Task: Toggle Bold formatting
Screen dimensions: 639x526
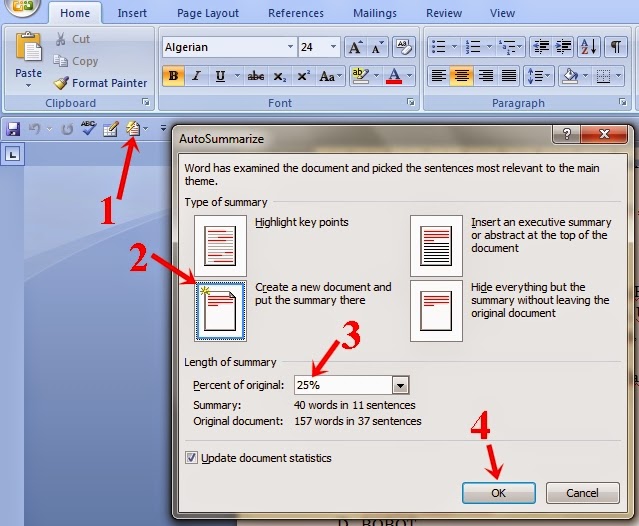Action: [x=173, y=76]
